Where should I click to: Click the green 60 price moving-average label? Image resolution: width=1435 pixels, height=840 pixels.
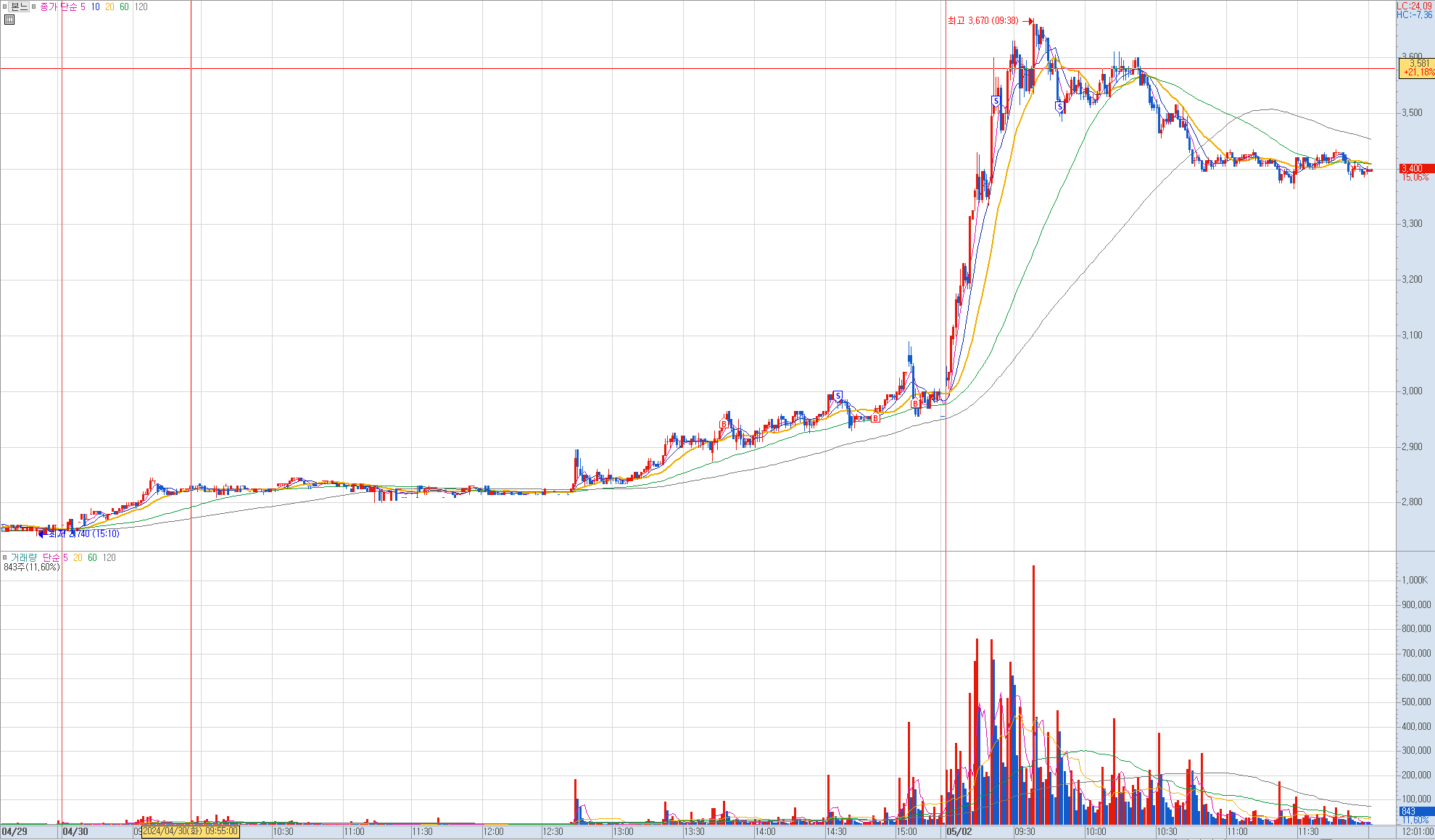click(124, 7)
